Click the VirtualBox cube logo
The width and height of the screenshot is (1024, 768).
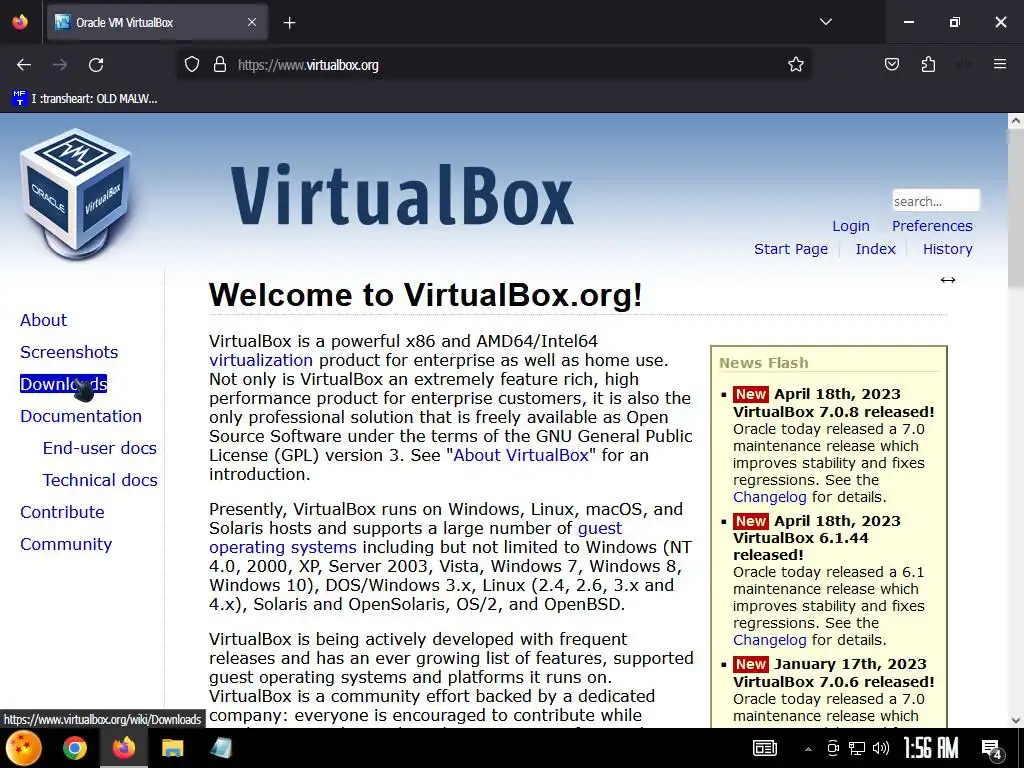pyautogui.click(x=76, y=194)
